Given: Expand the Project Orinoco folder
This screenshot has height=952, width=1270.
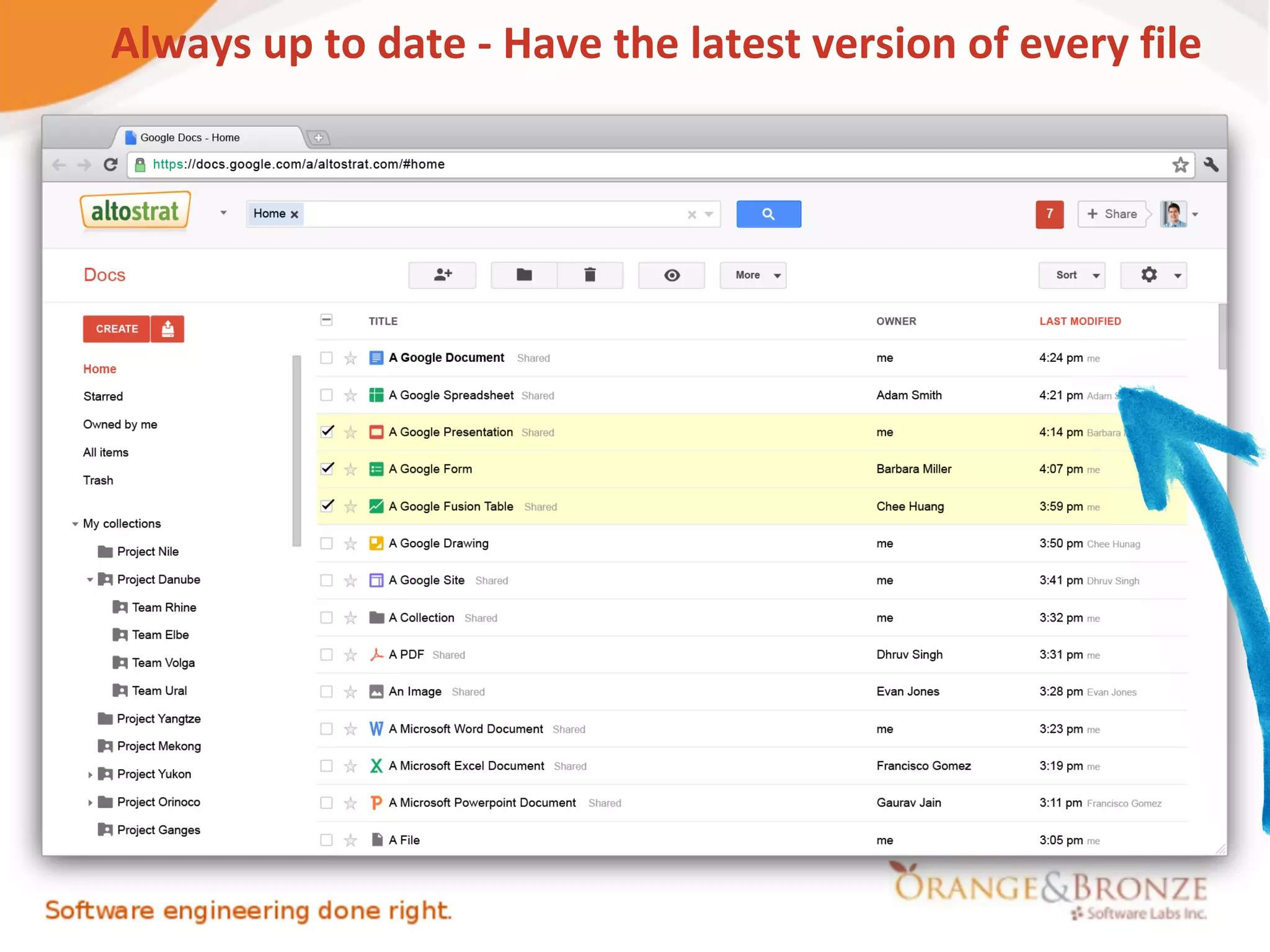Looking at the screenshot, I should tap(90, 803).
